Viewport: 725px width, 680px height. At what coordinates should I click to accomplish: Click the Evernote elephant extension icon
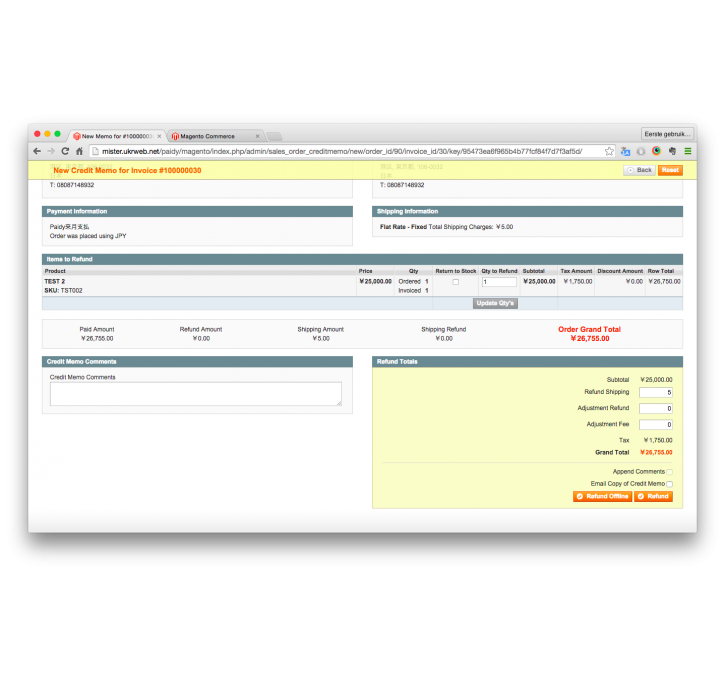pyautogui.click(x=672, y=151)
